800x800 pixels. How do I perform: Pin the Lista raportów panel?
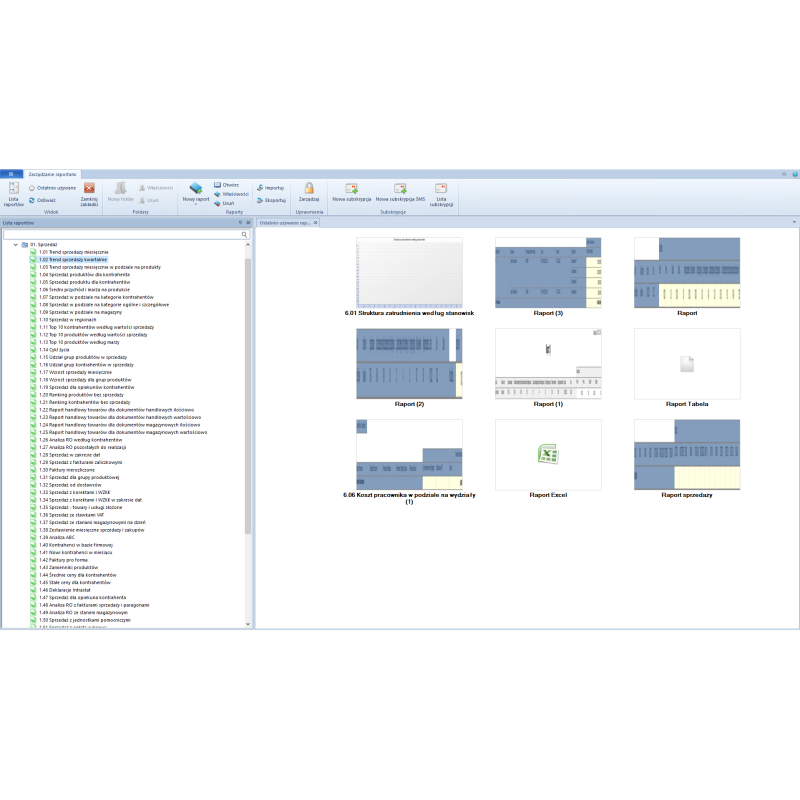(239, 222)
